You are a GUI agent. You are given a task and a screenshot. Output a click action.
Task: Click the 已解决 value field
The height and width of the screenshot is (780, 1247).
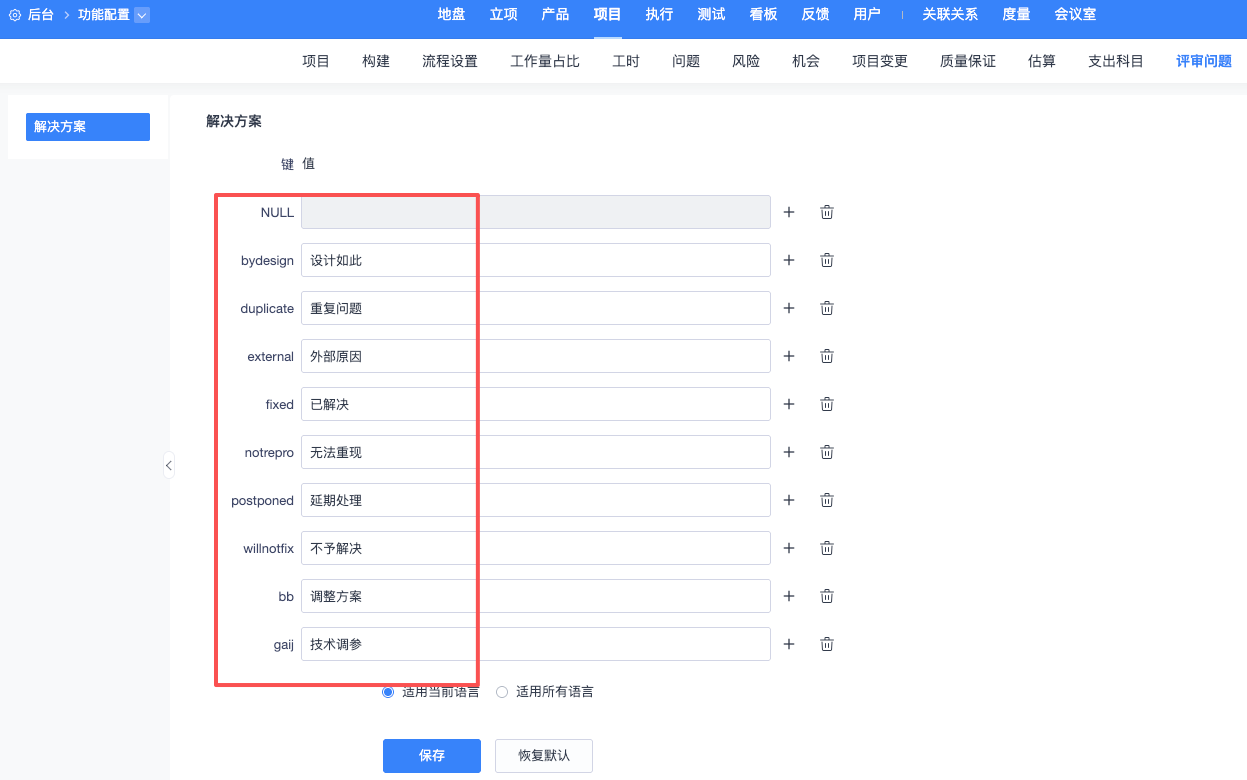point(536,404)
